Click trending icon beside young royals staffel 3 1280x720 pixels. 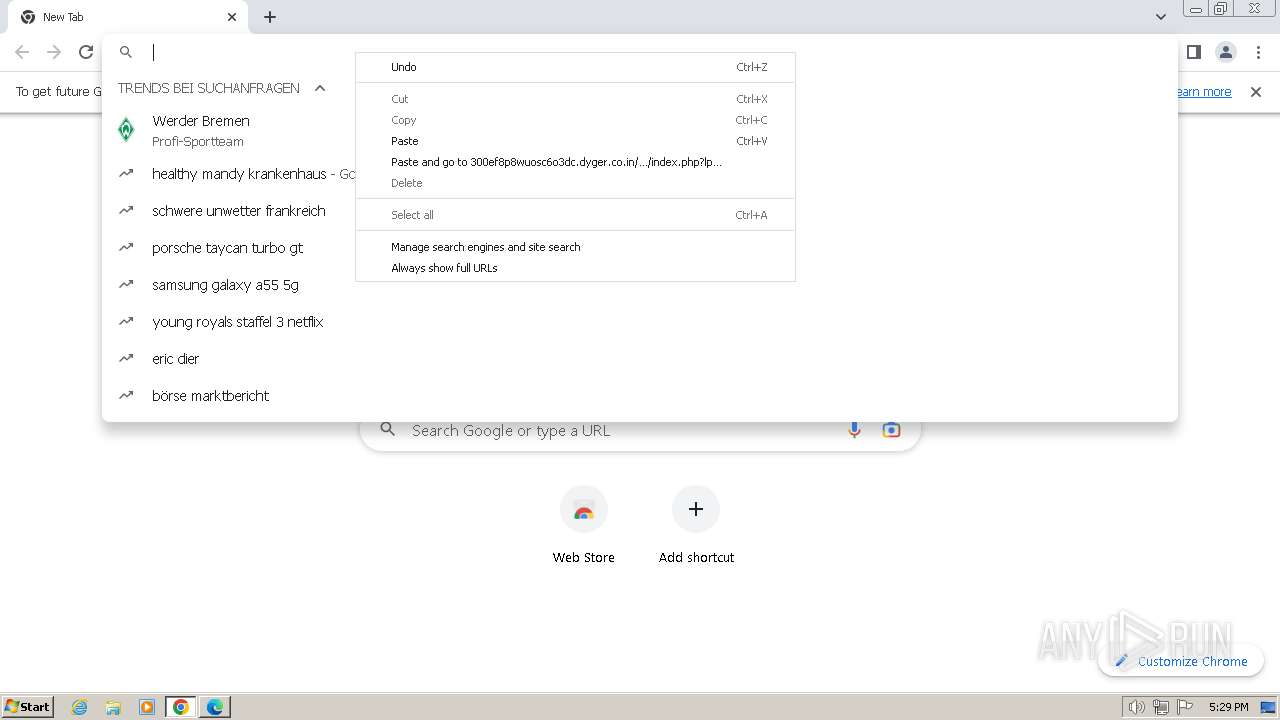tap(126, 321)
